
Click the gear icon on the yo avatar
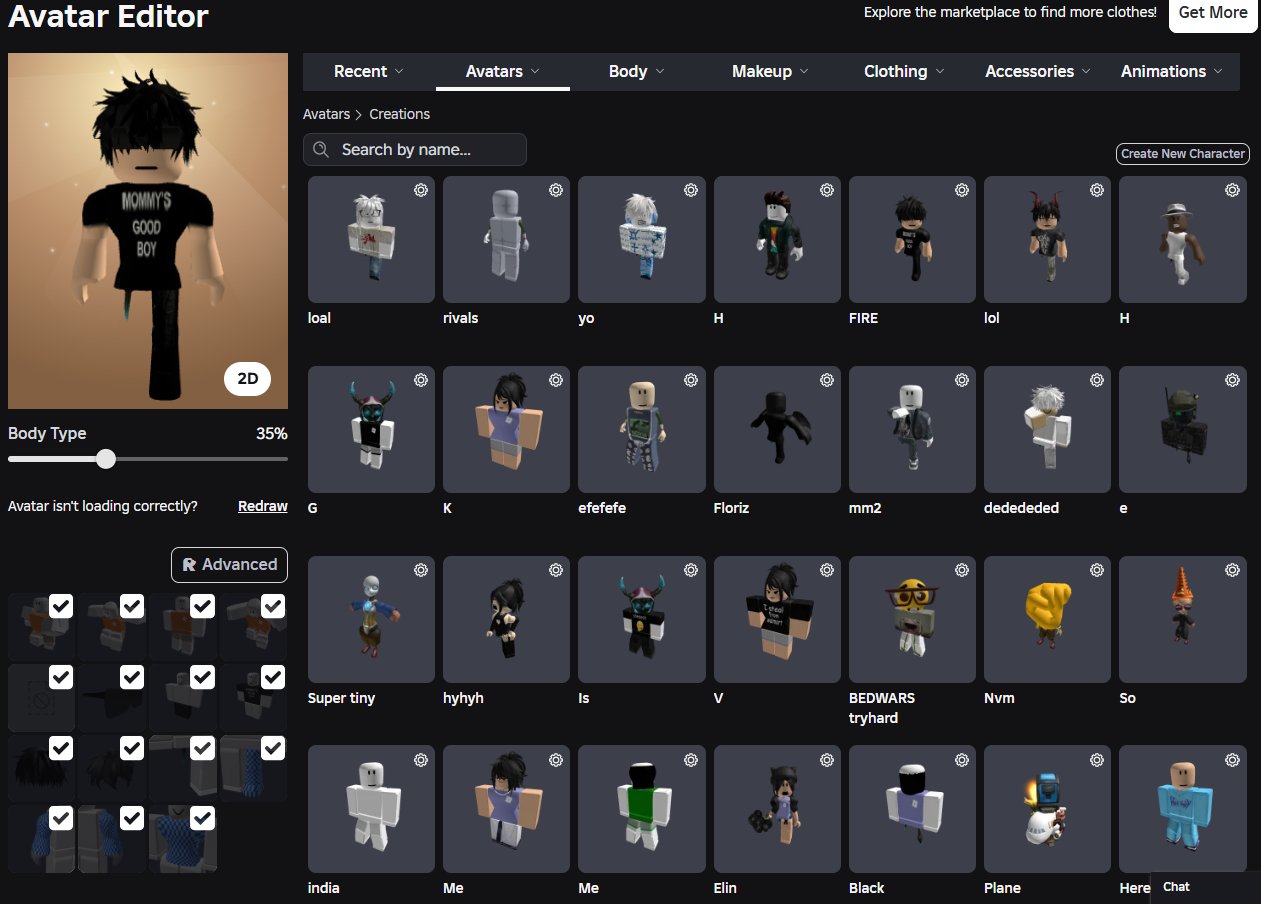[691, 190]
